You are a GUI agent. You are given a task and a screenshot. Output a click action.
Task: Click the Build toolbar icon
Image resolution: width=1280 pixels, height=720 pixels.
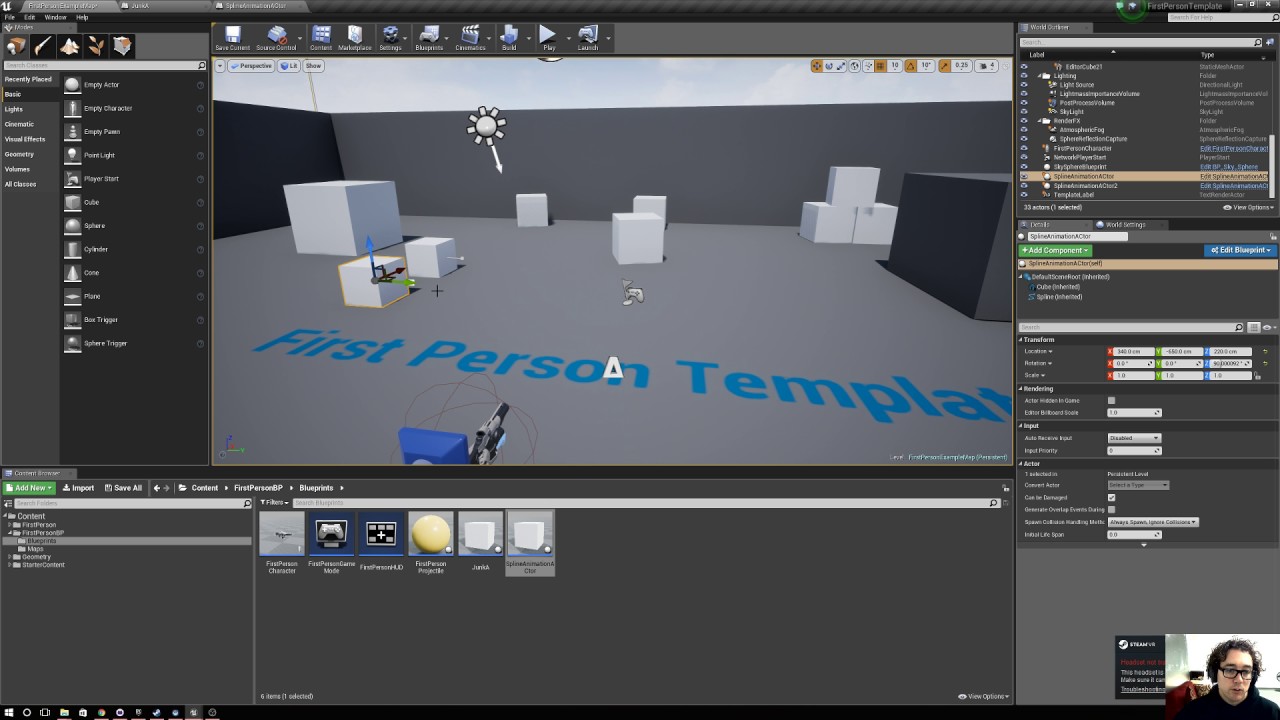coord(509,39)
